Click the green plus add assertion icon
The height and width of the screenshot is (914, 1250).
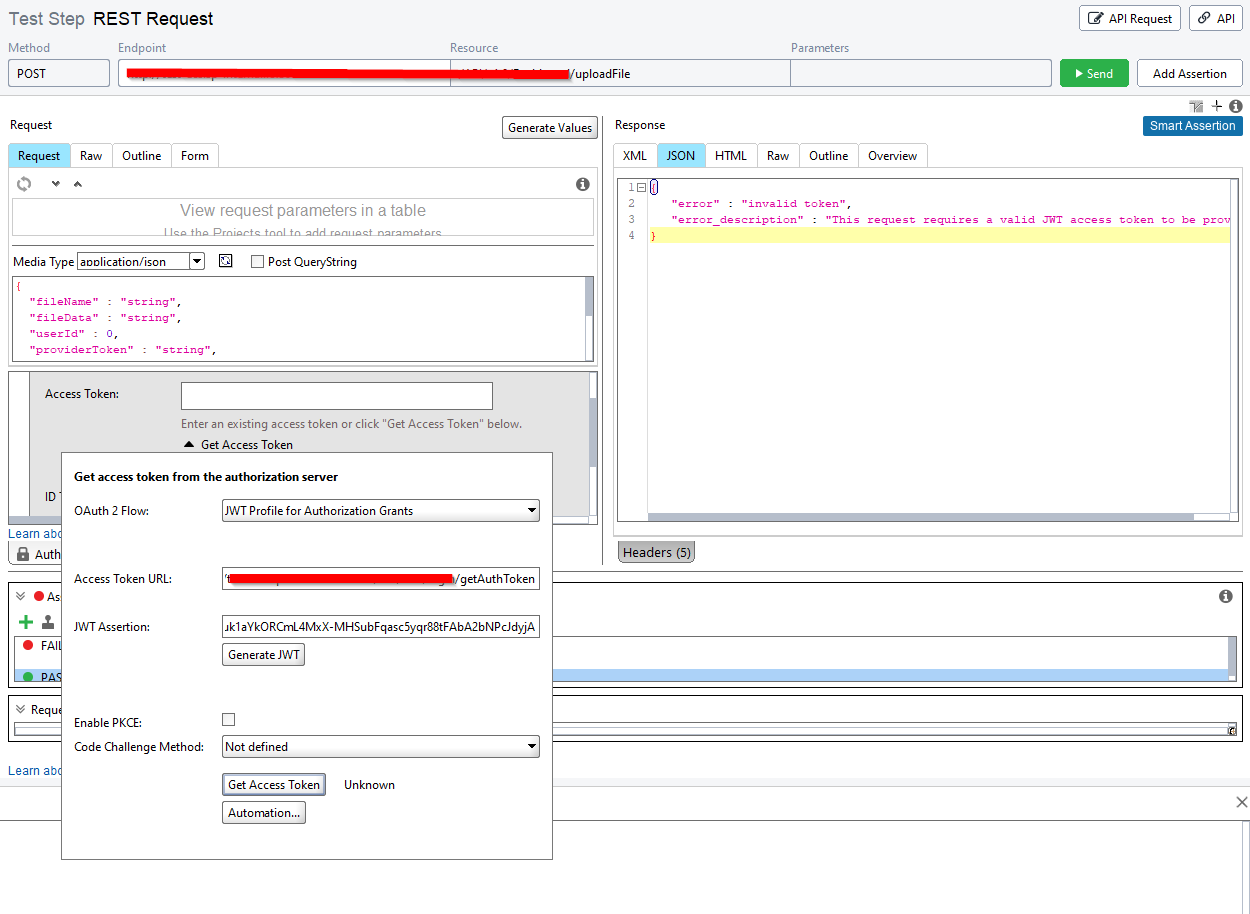click(x=26, y=622)
